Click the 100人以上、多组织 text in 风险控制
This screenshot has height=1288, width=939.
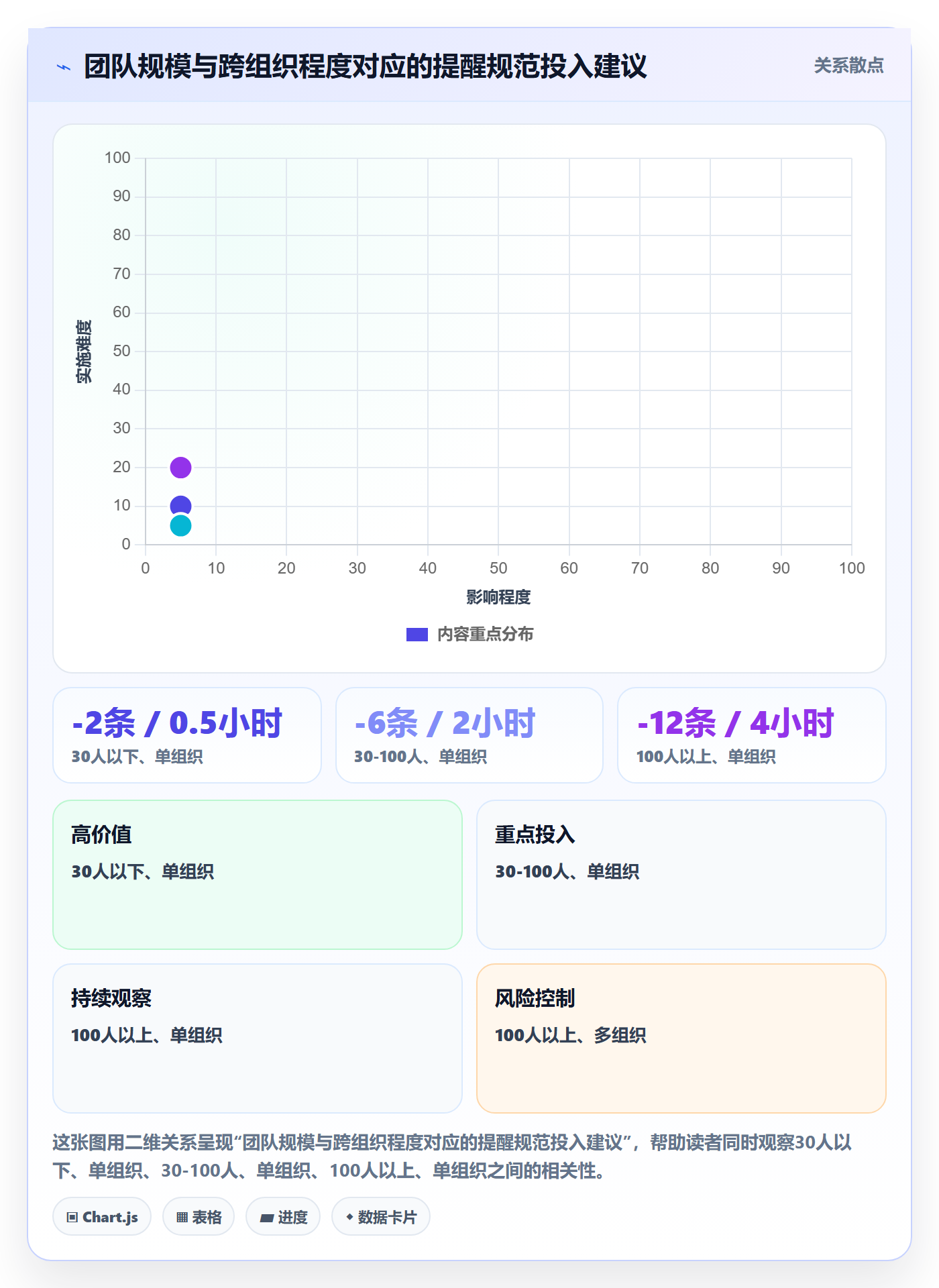pos(571,1035)
